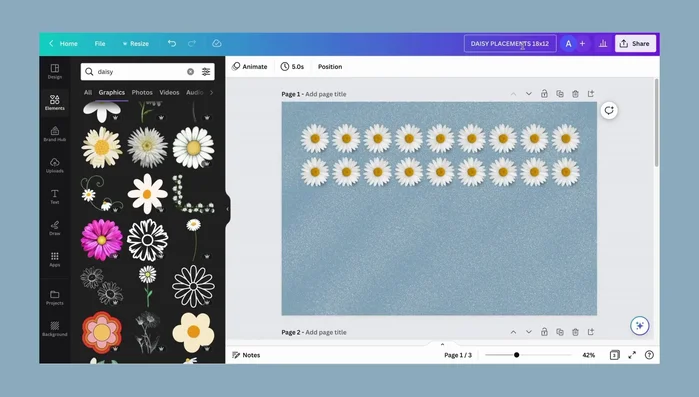
Task: Add a new page after Page 2
Action: [x=591, y=332]
